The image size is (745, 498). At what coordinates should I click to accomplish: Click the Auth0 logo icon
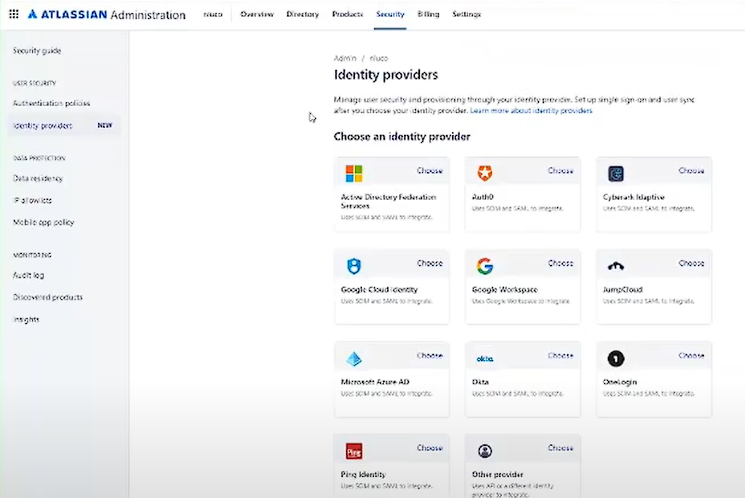click(485, 173)
